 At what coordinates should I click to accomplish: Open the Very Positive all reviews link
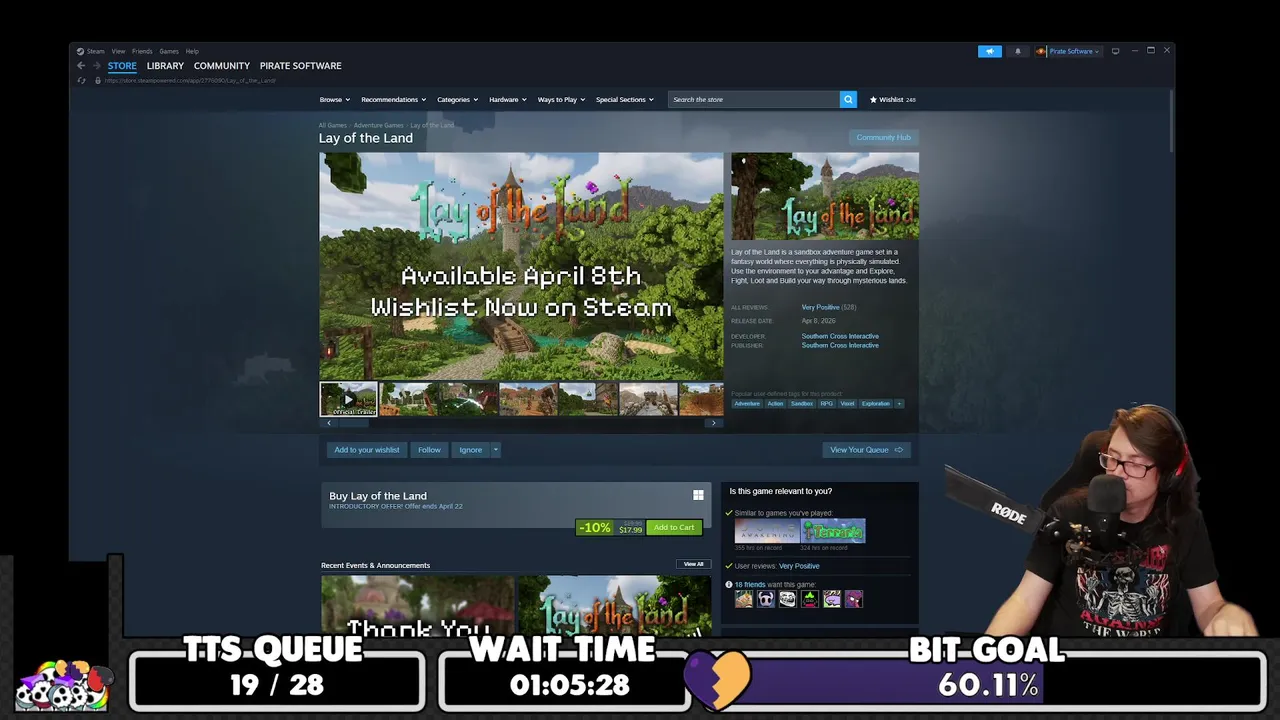tap(820, 307)
